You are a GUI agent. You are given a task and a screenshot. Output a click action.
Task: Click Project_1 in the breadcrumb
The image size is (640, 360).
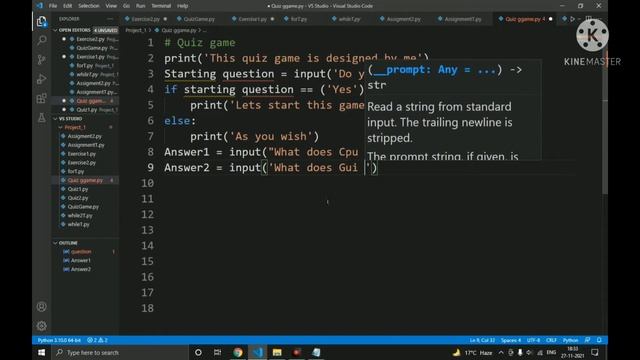point(136,30)
